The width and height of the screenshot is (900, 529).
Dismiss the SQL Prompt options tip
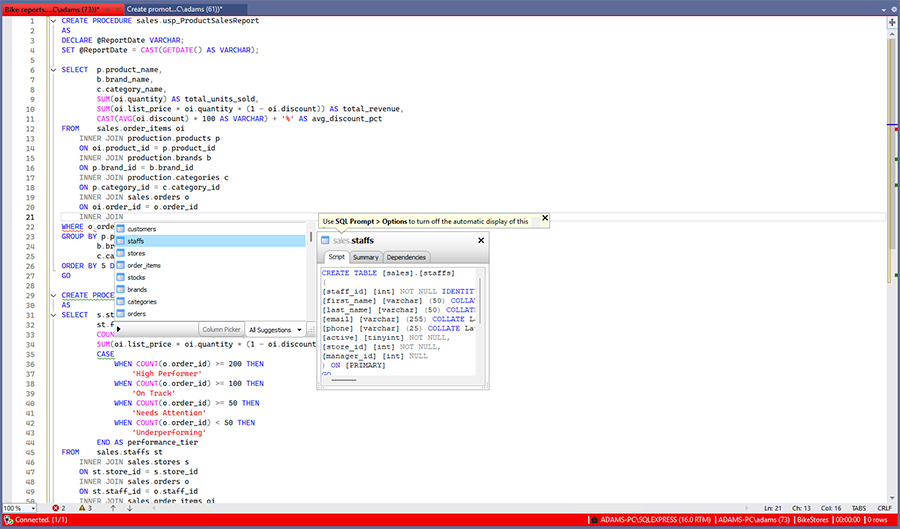(x=544, y=218)
